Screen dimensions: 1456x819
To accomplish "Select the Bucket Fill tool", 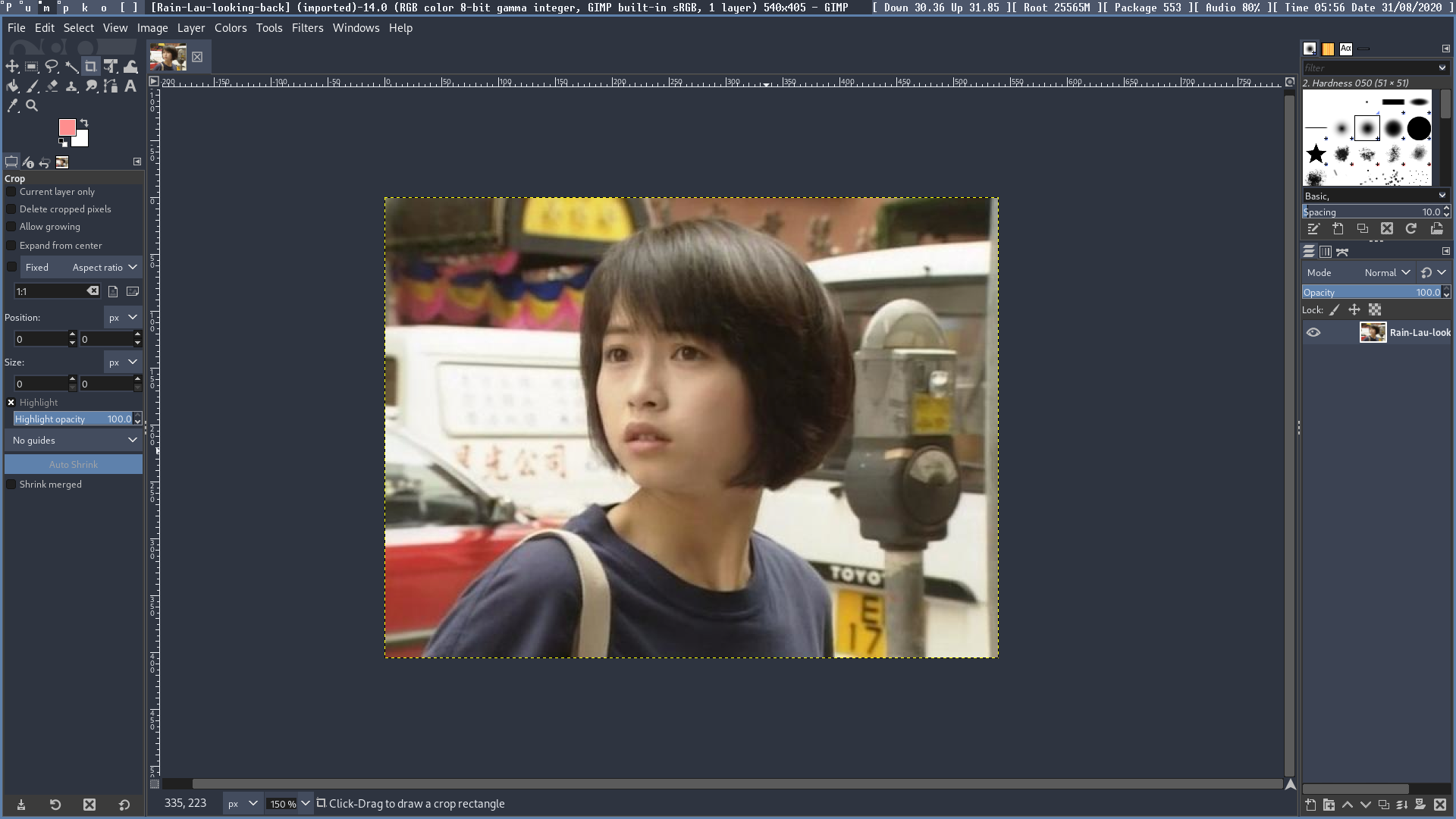I will tap(12, 86).
